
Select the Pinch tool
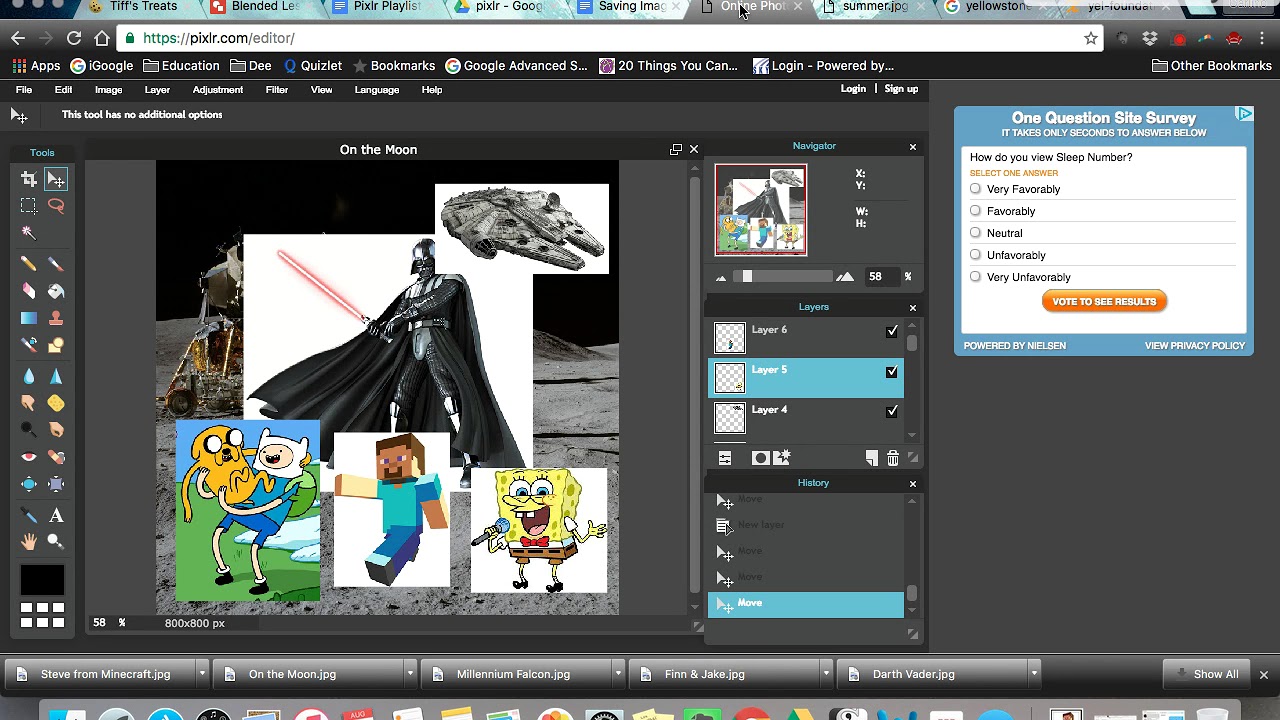click(x=56, y=484)
